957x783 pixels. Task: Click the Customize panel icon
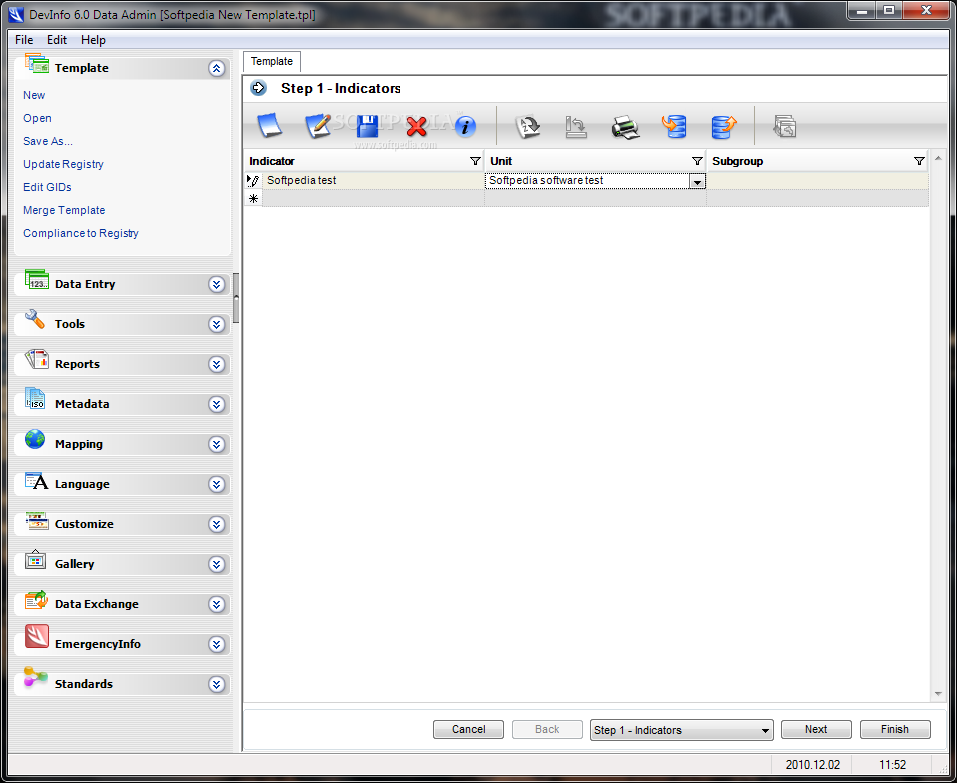click(37, 521)
